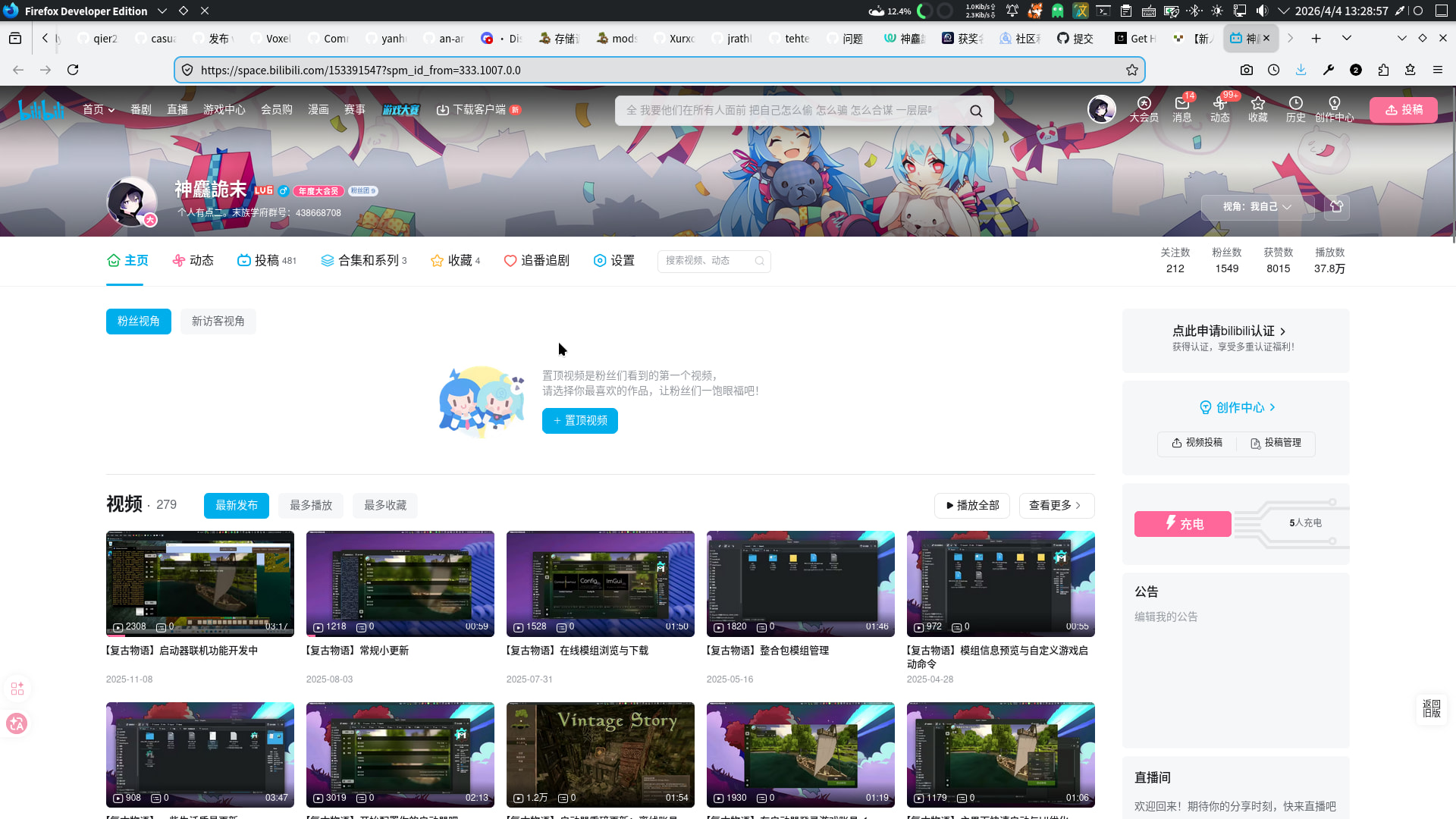Open Vintage Story video thumbnail
This screenshot has width=1456, height=819.
[x=600, y=754]
